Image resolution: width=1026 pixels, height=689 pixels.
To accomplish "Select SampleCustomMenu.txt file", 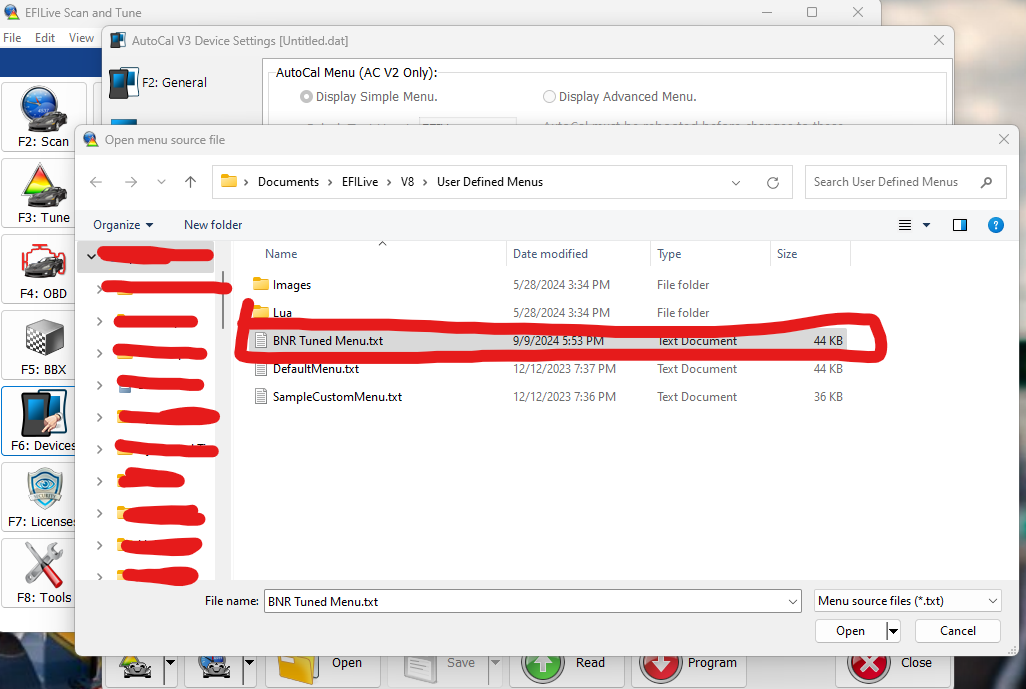I will coord(338,397).
